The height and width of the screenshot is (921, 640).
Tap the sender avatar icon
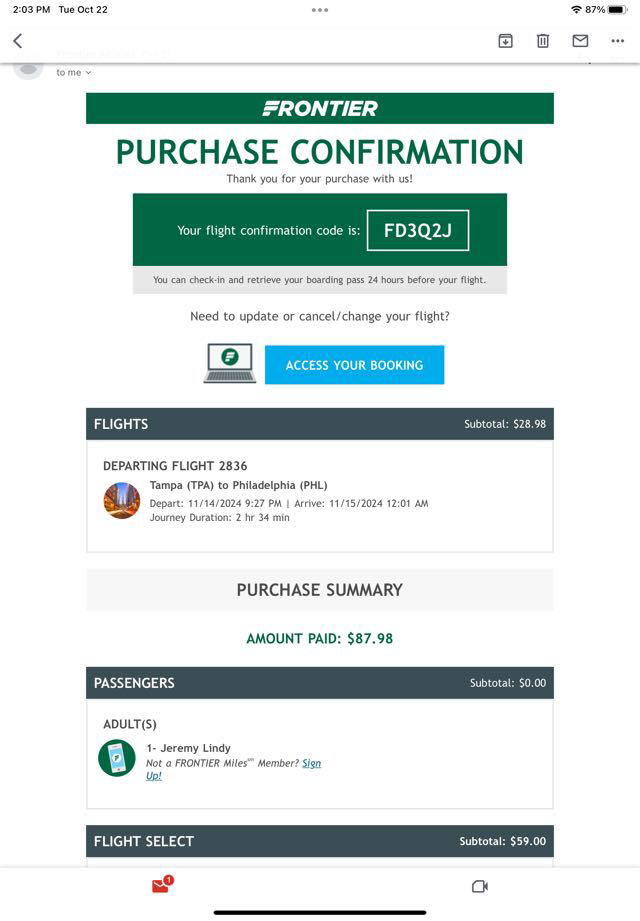point(27,67)
